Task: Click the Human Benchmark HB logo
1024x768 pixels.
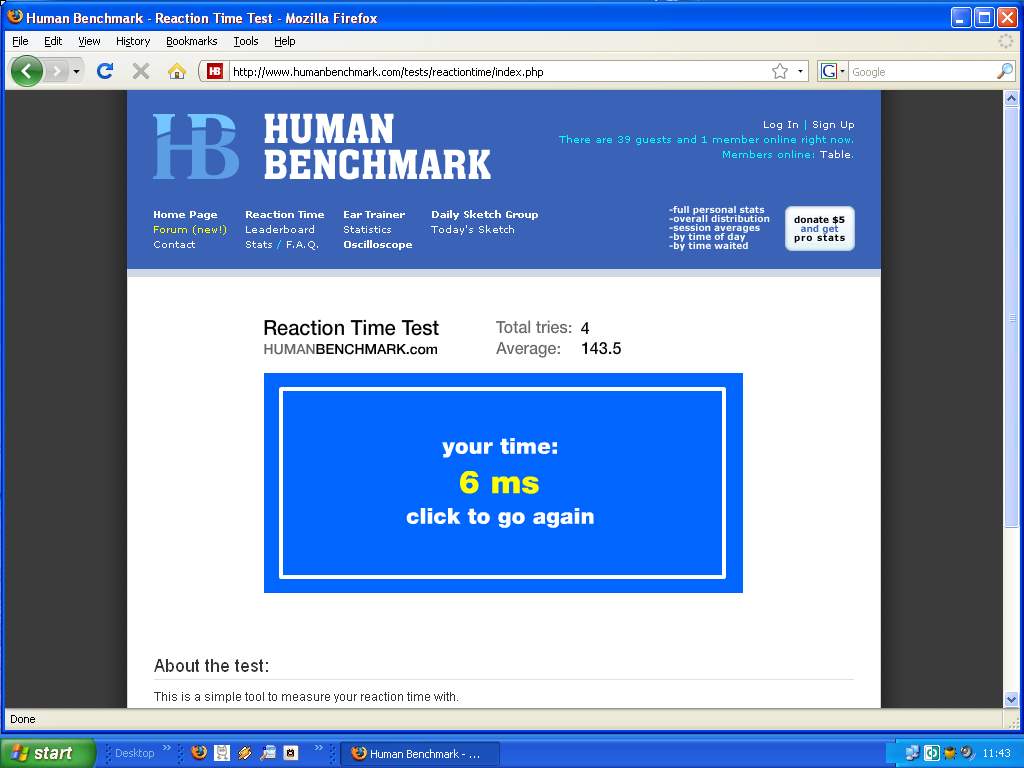Action: point(196,146)
